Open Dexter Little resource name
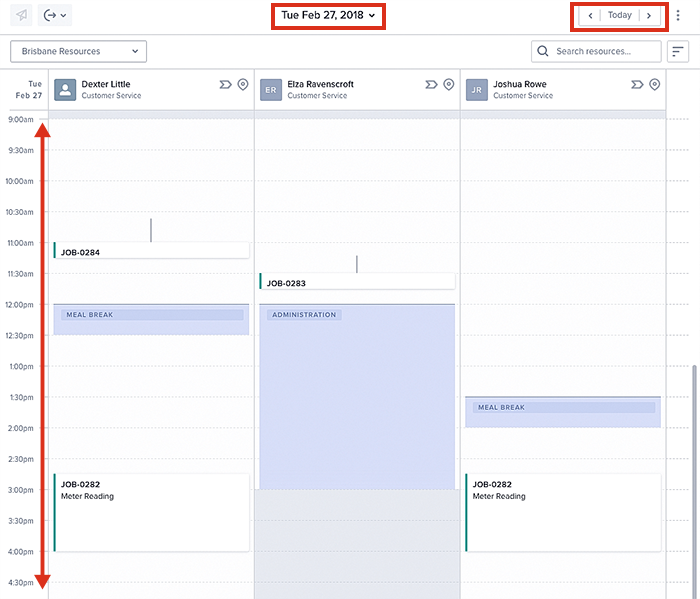Image resolution: width=700 pixels, height=599 pixels. (x=106, y=84)
